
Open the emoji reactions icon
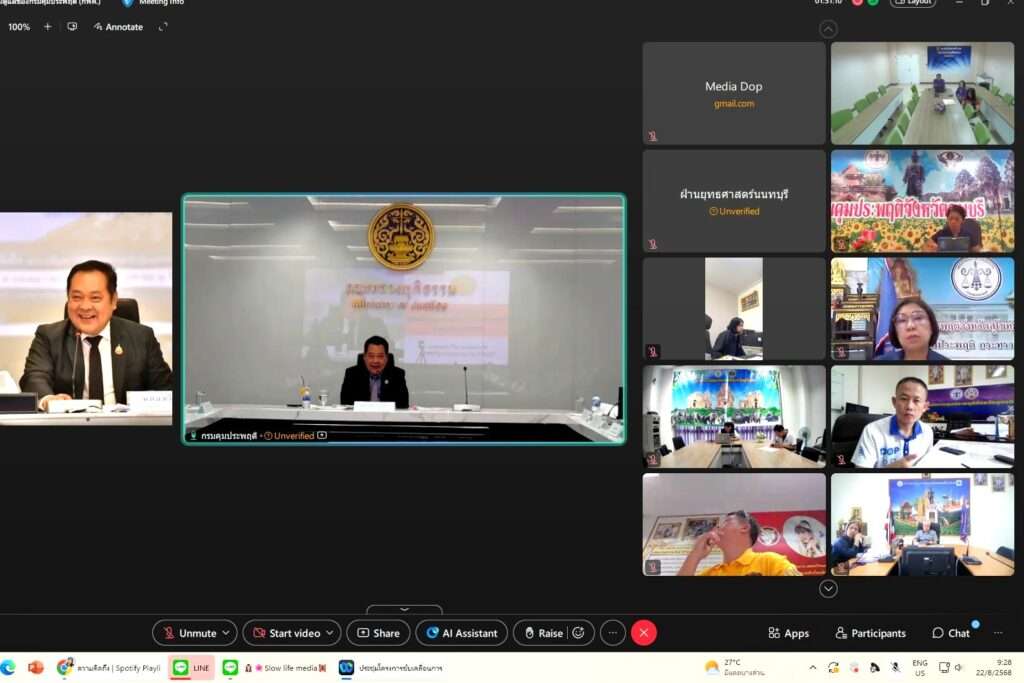[579, 633]
